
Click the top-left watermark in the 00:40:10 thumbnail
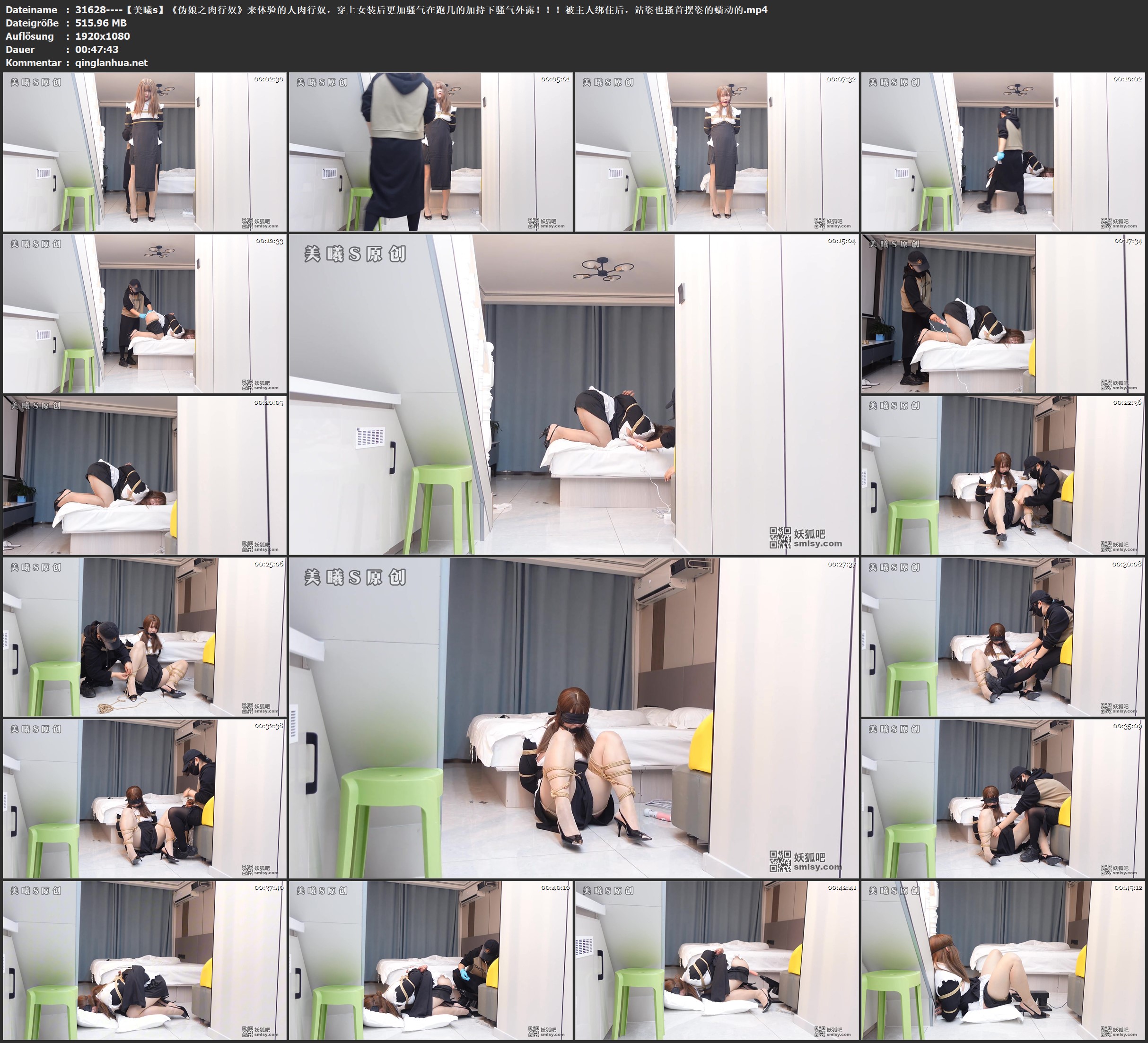coord(322,890)
